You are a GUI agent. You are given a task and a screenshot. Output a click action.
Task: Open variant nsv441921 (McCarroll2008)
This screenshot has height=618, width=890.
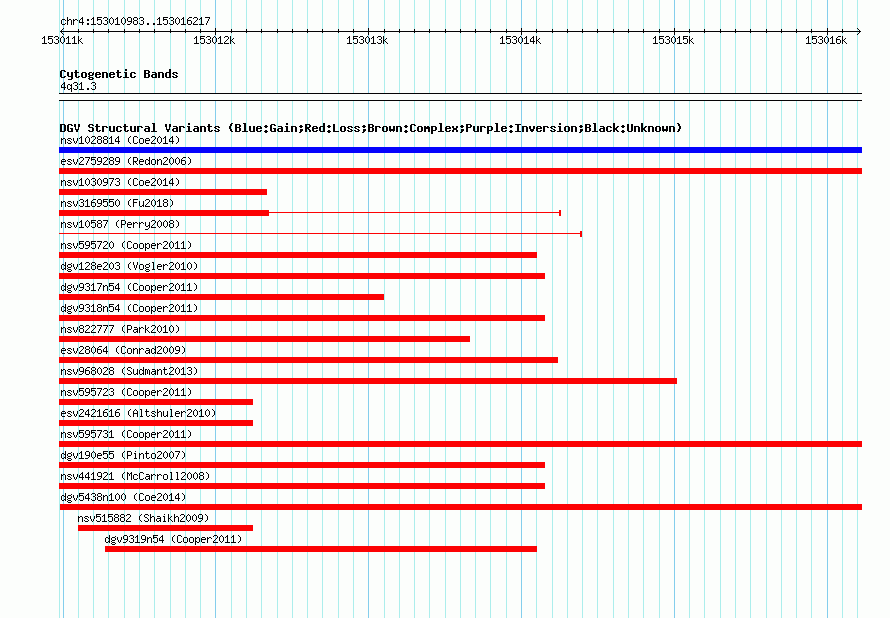[x=135, y=476]
